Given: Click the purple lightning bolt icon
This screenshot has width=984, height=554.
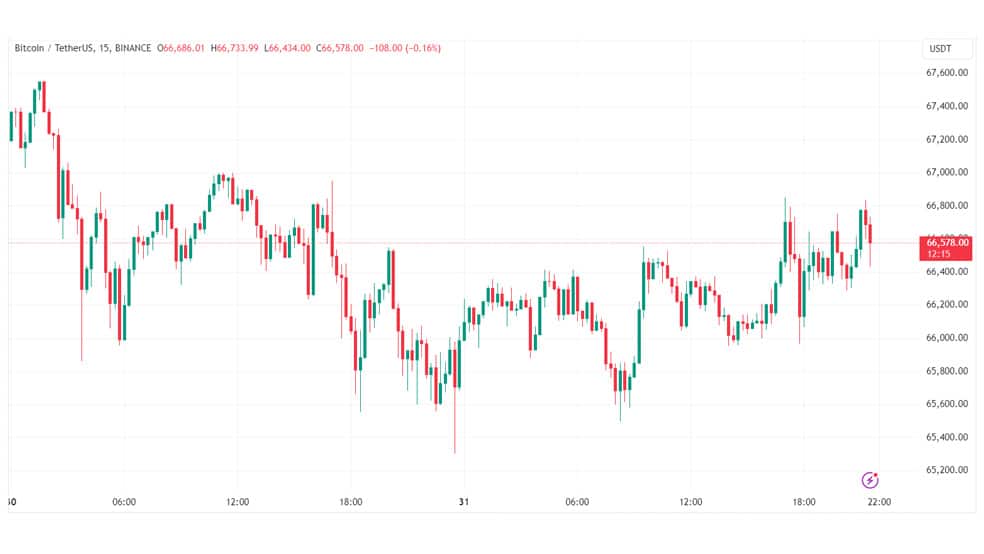Looking at the screenshot, I should tap(870, 480).
